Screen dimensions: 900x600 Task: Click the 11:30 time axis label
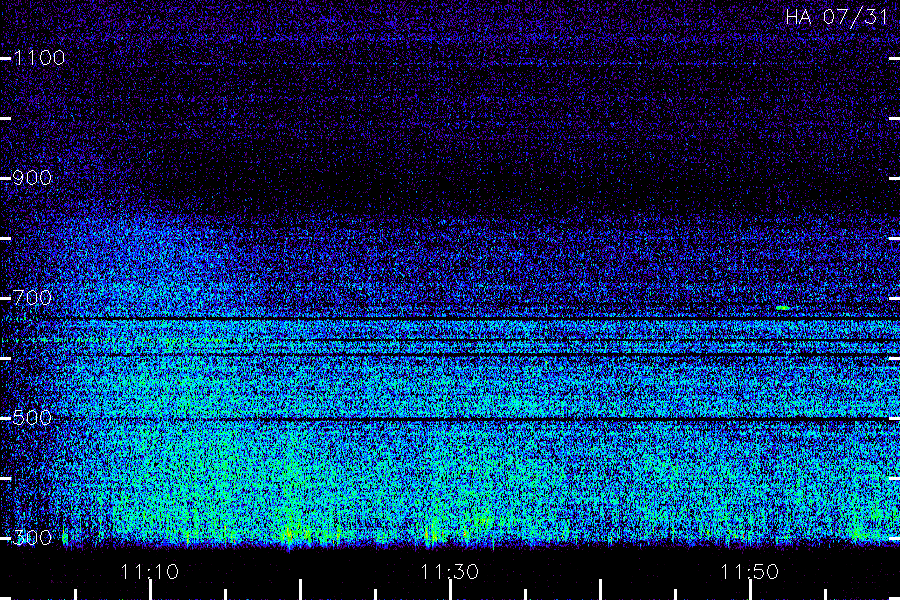(449, 572)
